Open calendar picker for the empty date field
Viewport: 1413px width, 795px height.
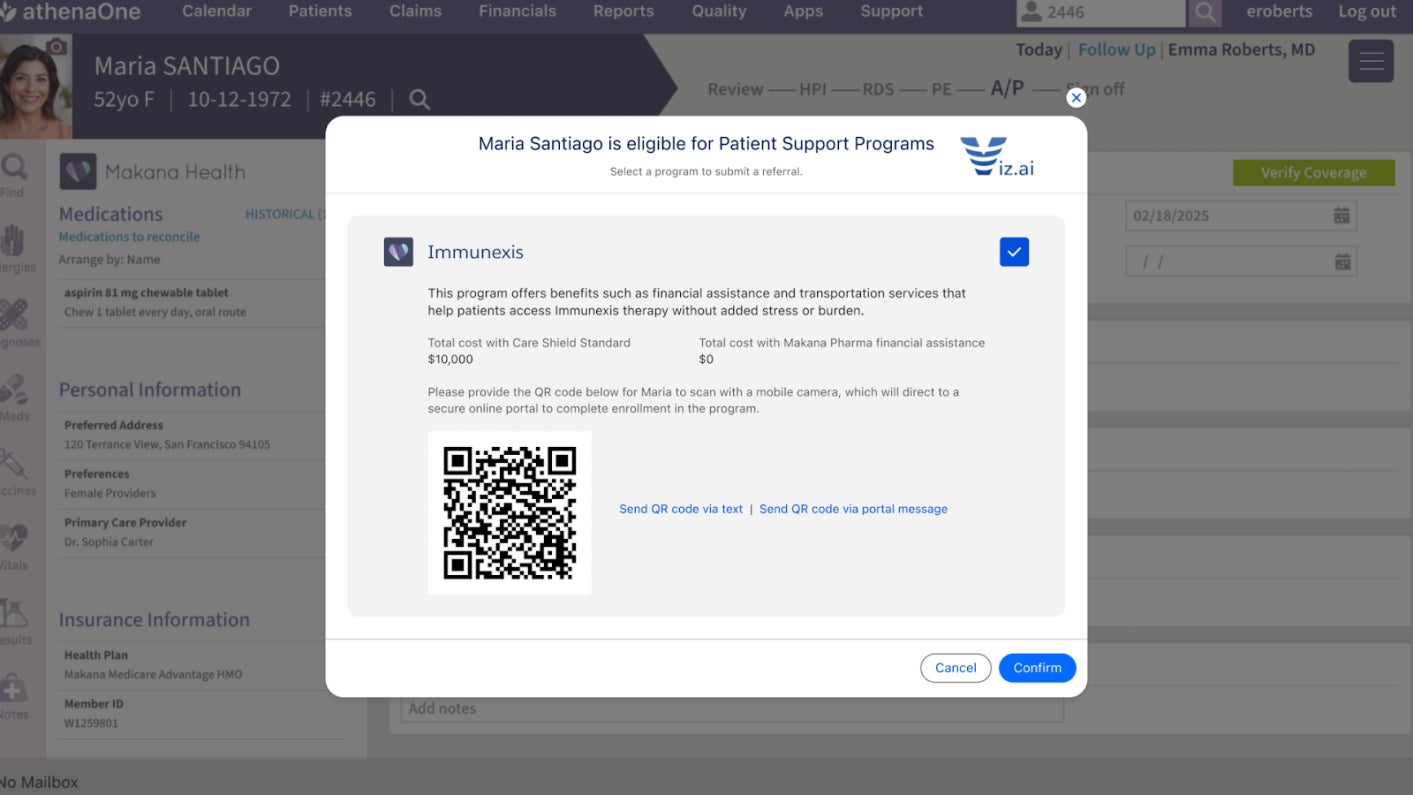(1342, 261)
